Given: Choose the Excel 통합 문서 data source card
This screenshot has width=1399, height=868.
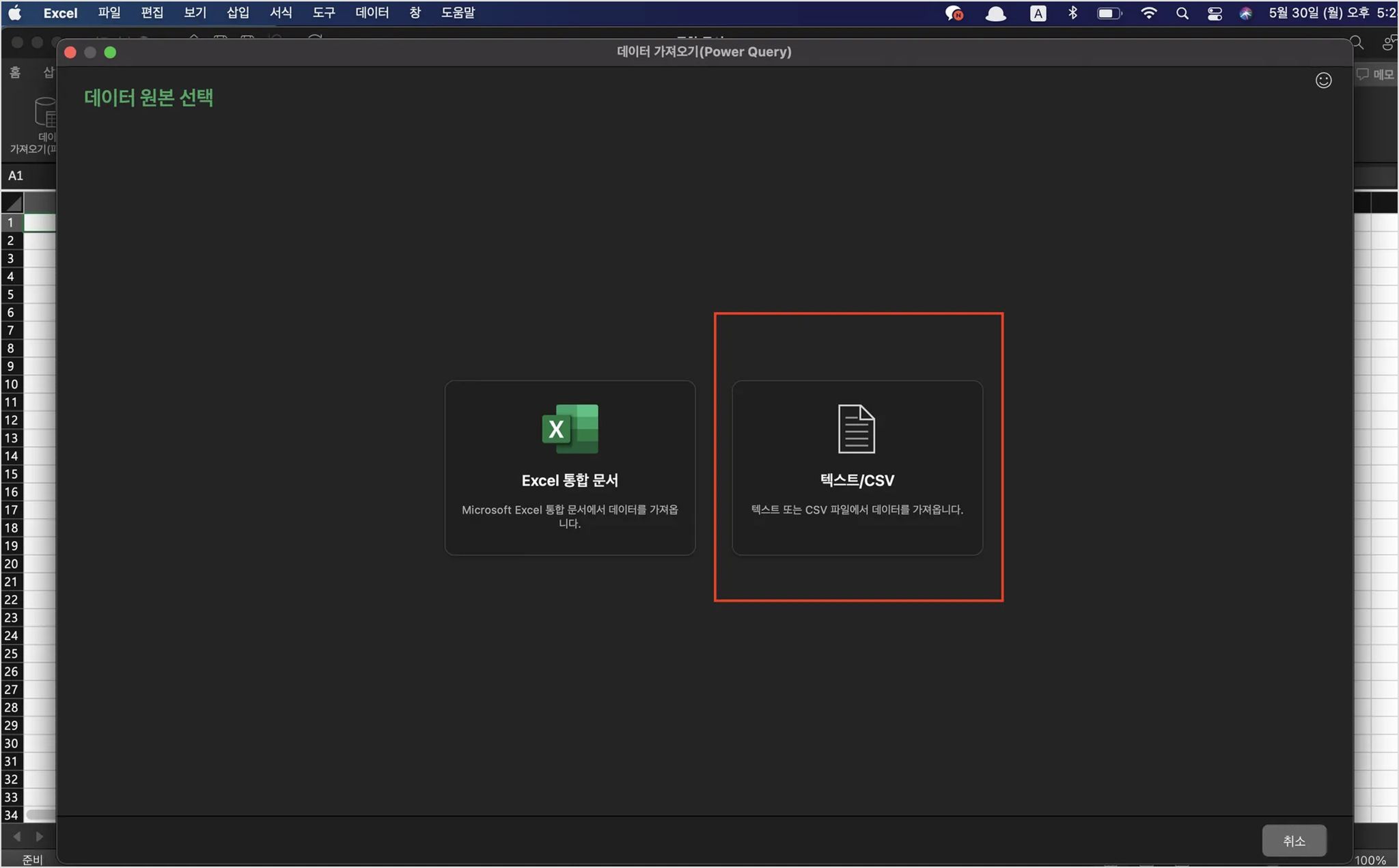Looking at the screenshot, I should point(570,468).
